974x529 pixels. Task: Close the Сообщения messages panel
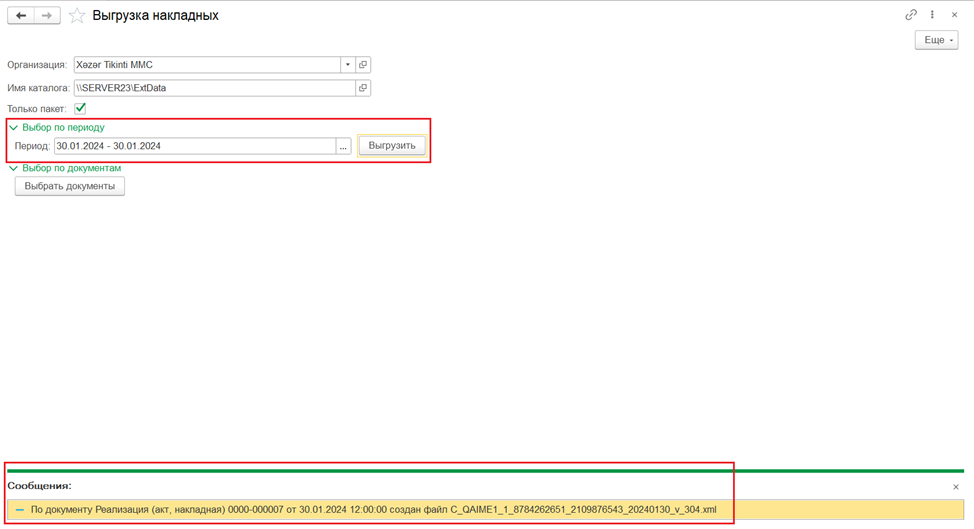coord(955,487)
